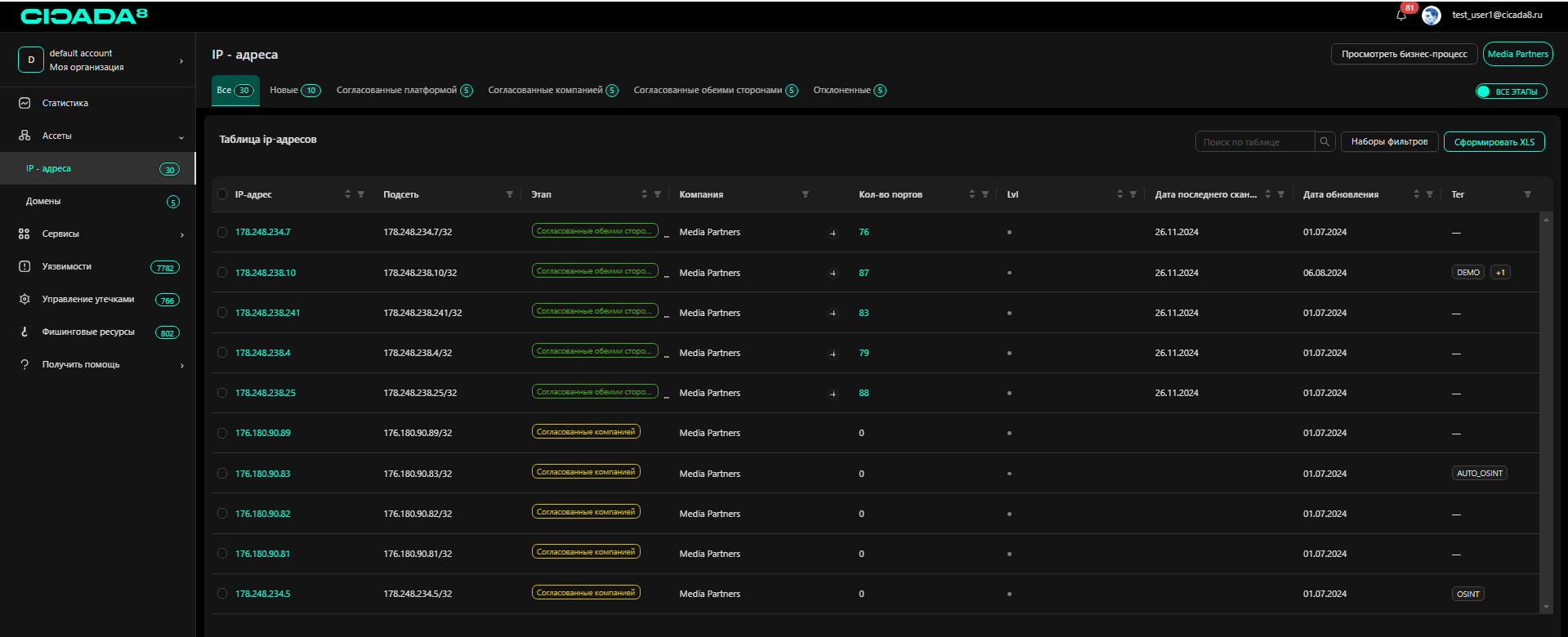The height and width of the screenshot is (637, 1568).
Task: Collapse the Ассеты section chevron
Action: (x=181, y=136)
